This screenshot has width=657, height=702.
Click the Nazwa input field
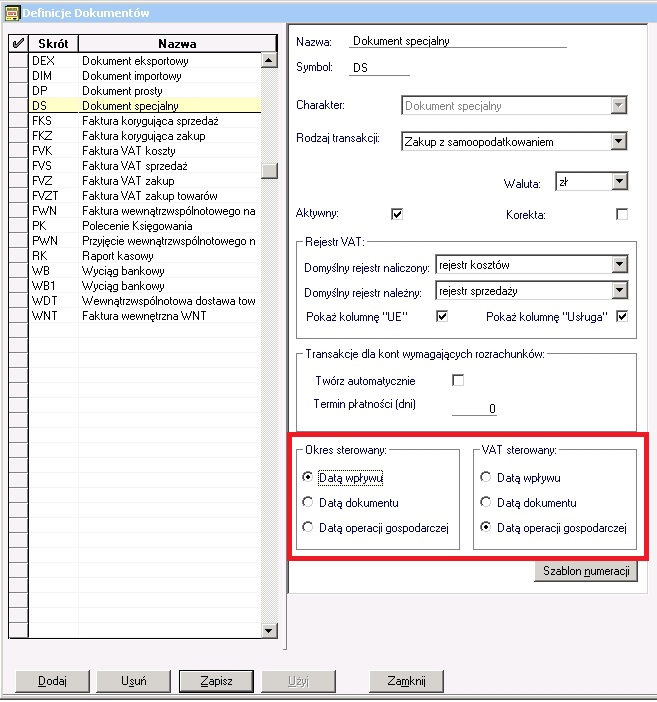(x=457, y=41)
